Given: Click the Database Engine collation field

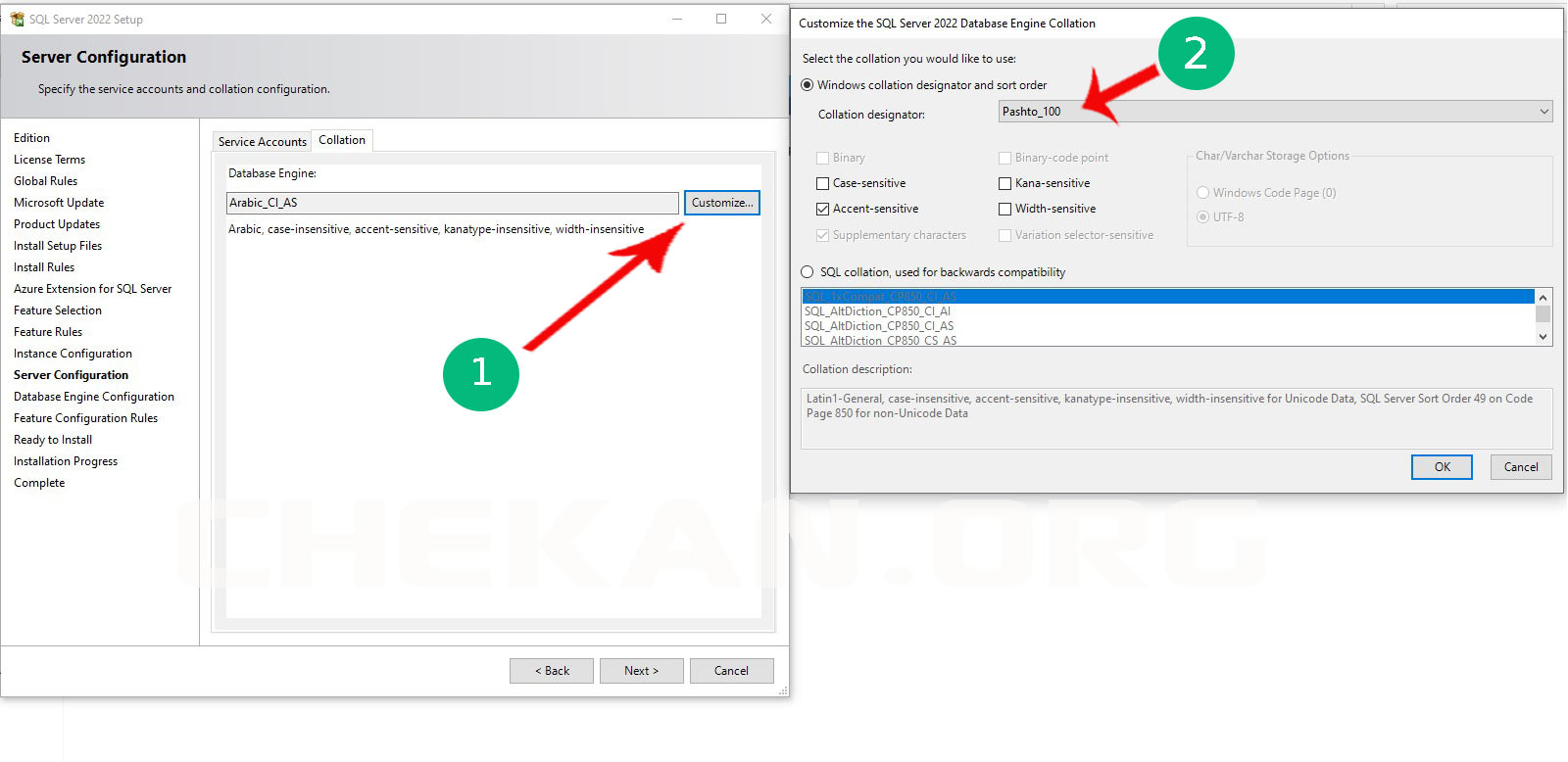Looking at the screenshot, I should click(453, 203).
